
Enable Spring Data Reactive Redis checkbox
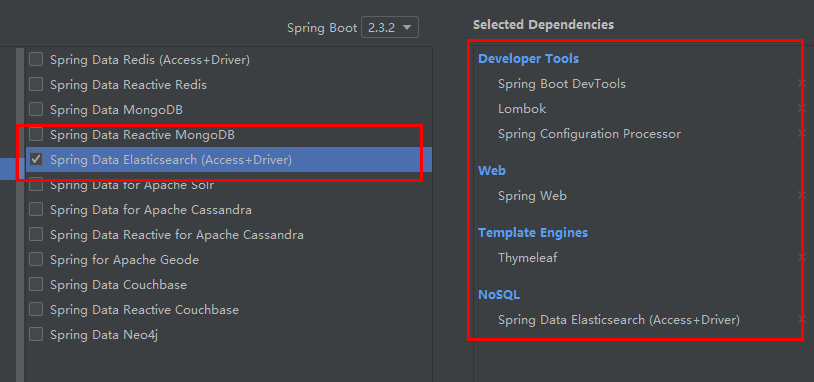36,85
